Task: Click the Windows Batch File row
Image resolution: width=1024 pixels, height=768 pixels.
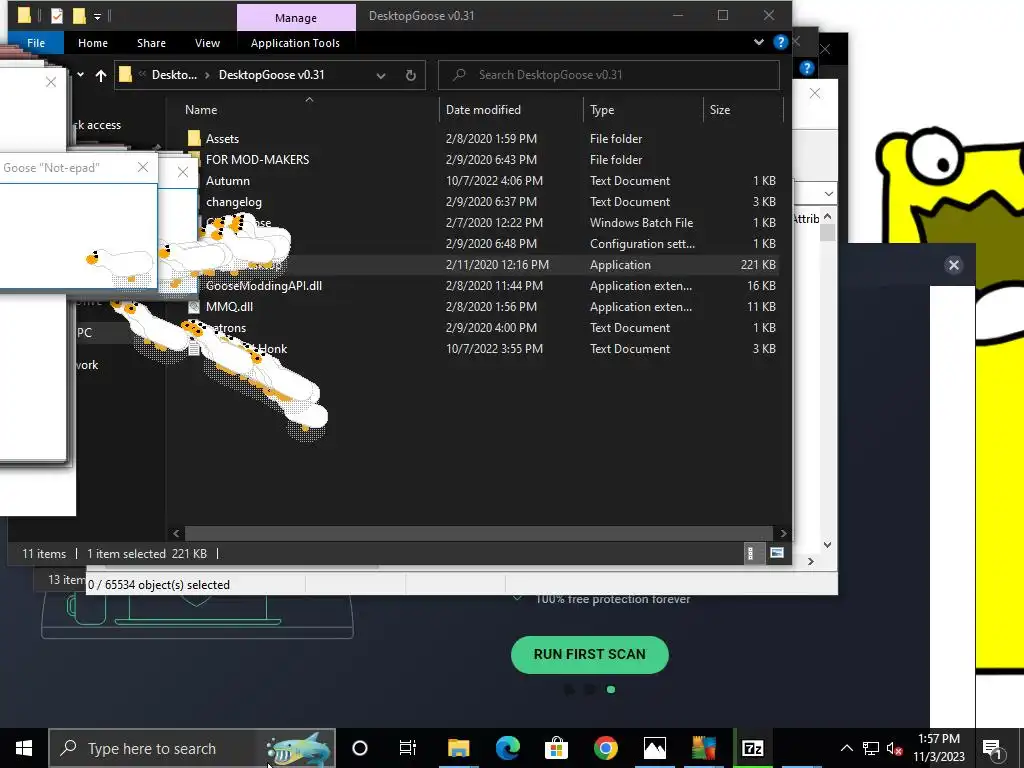Action: pos(481,223)
